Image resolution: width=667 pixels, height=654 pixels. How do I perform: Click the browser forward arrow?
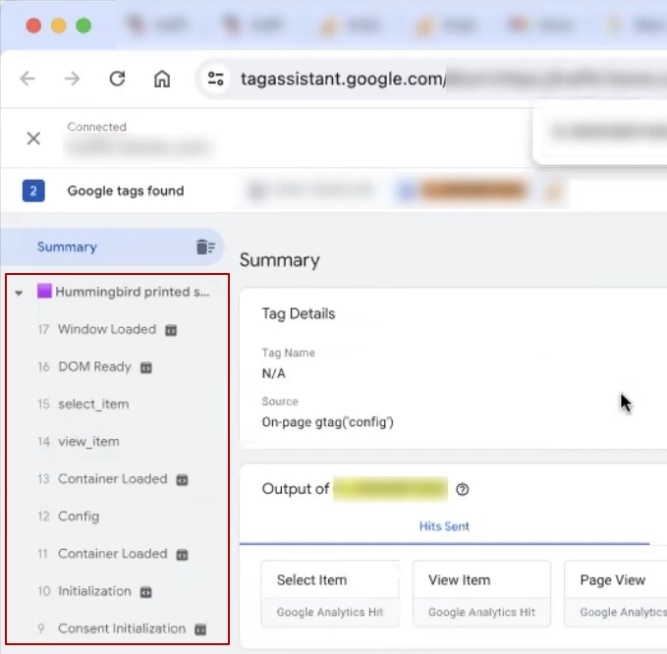71,79
